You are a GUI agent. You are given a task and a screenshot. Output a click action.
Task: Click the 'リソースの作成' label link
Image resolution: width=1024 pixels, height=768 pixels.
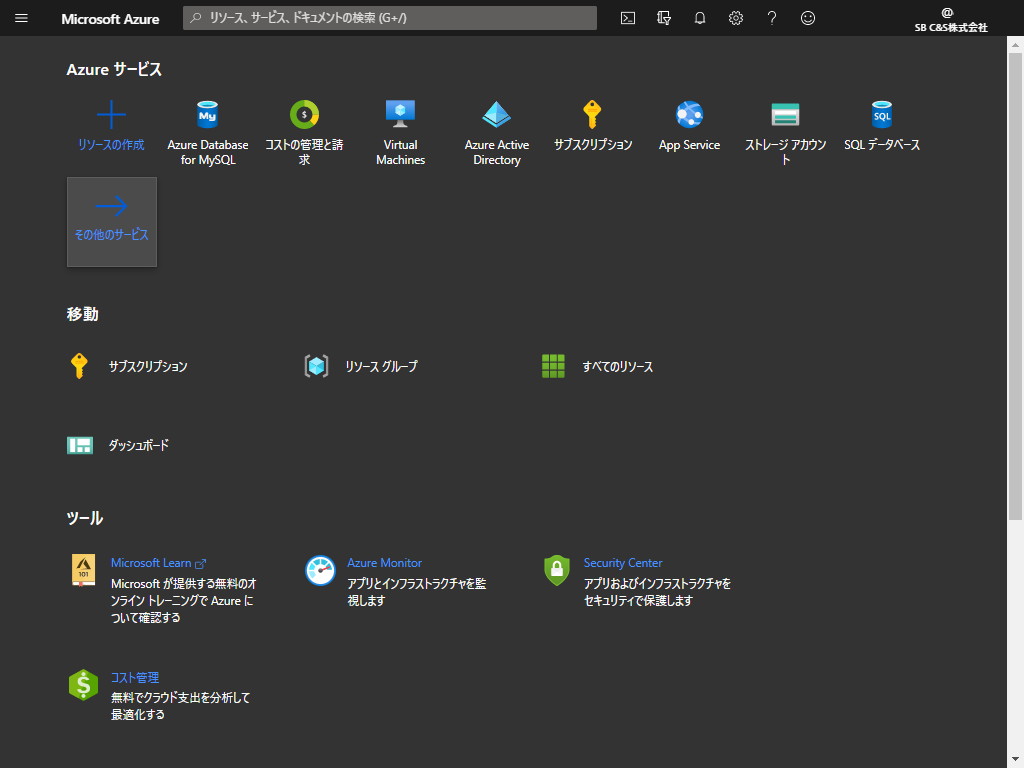tap(111, 145)
